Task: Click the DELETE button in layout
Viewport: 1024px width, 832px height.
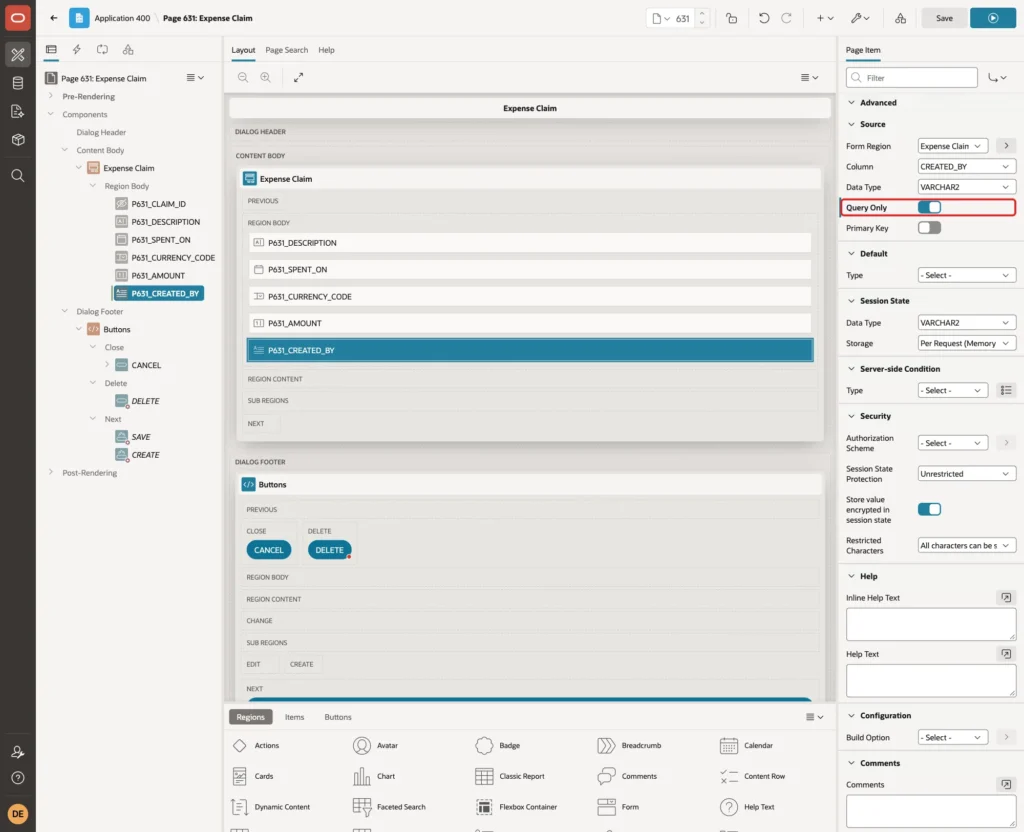Action: pos(329,551)
